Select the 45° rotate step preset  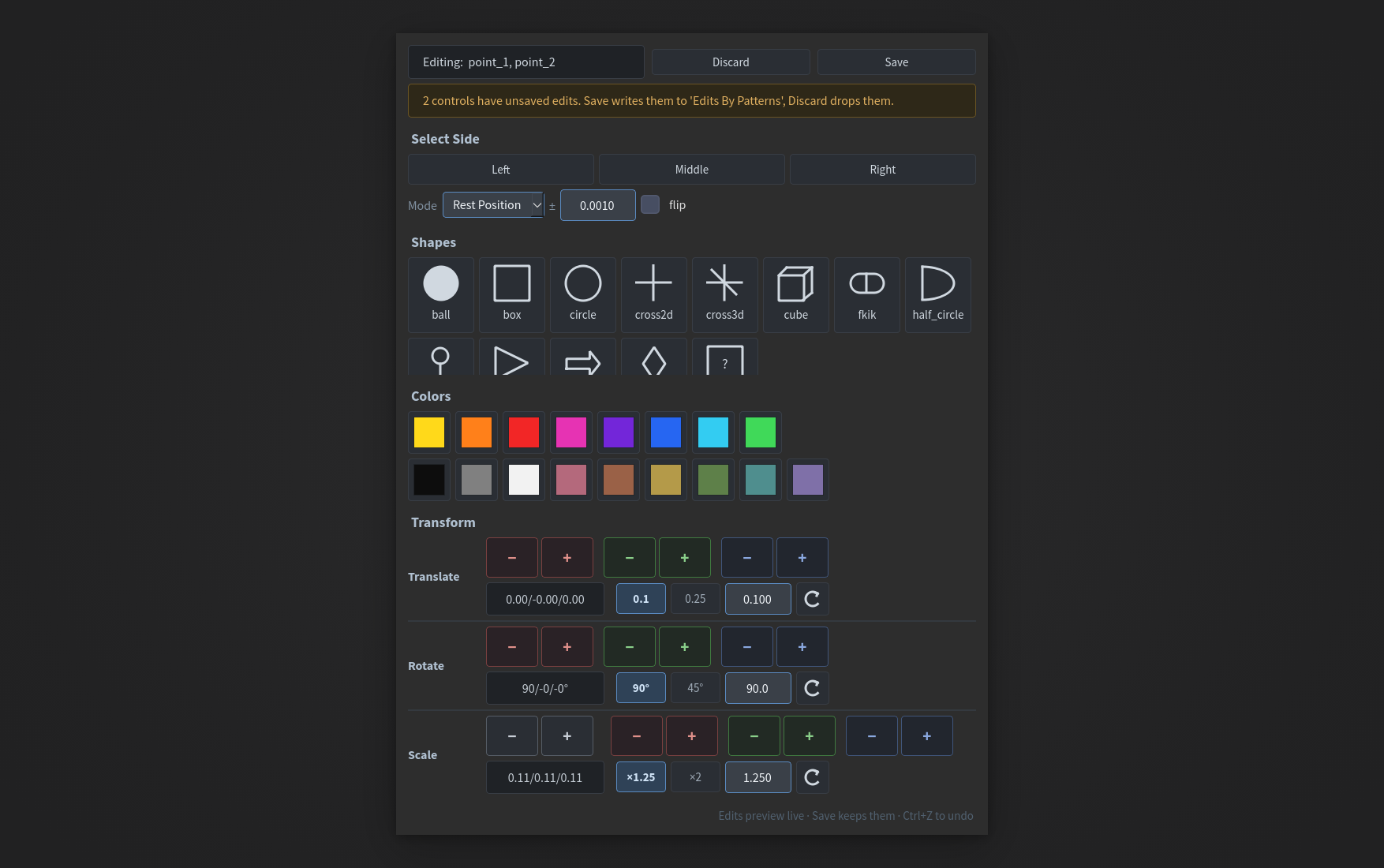tap(695, 688)
